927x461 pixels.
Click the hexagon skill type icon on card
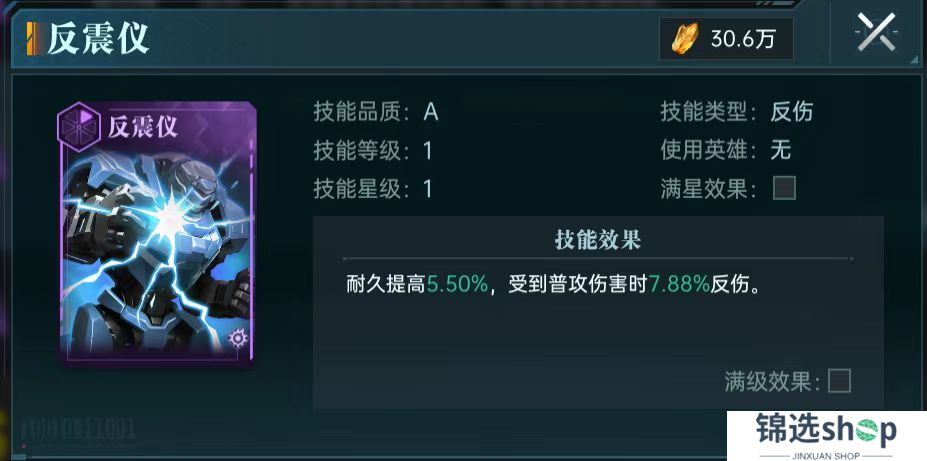point(78,126)
